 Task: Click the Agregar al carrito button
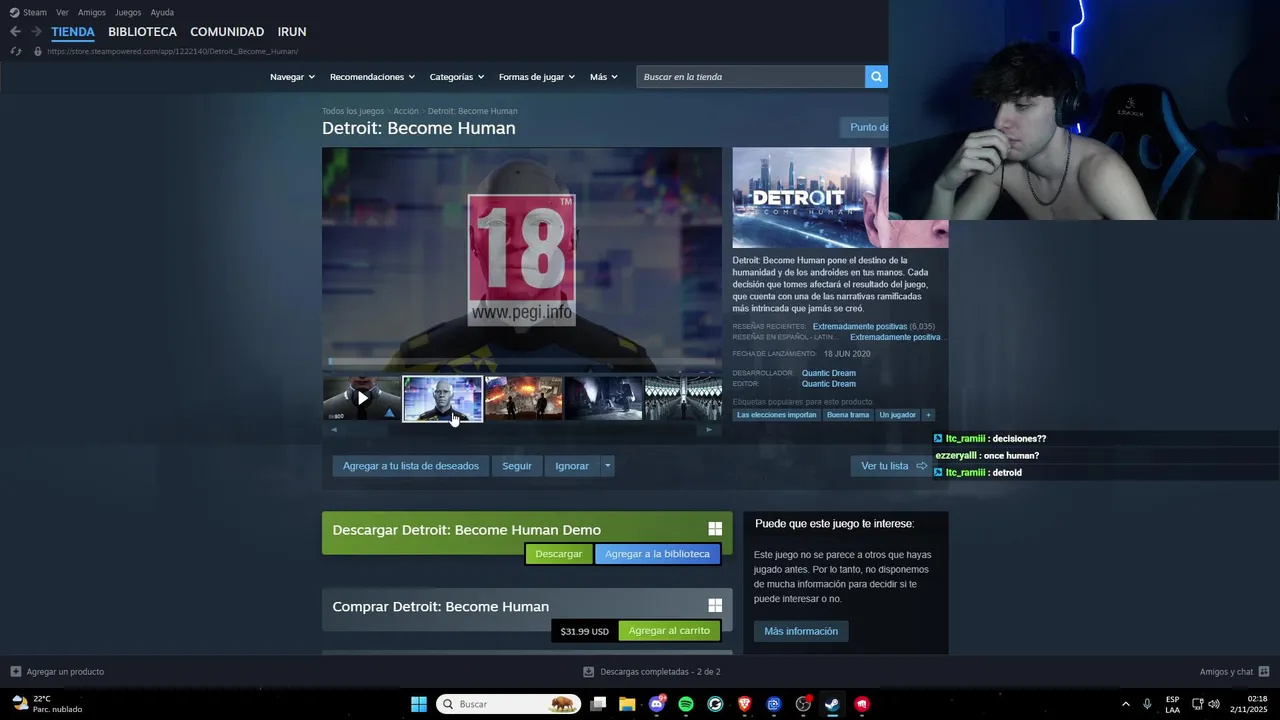click(669, 631)
